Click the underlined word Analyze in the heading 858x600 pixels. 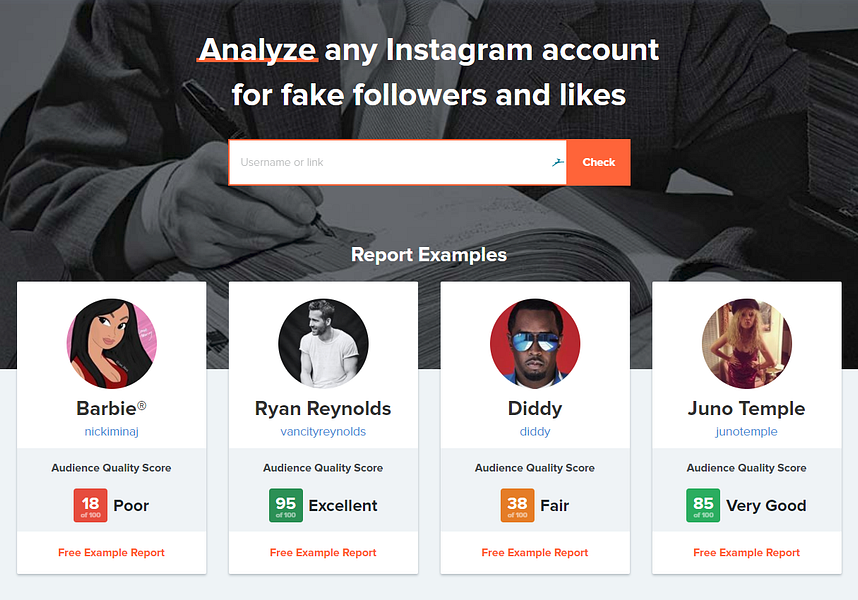(x=257, y=48)
